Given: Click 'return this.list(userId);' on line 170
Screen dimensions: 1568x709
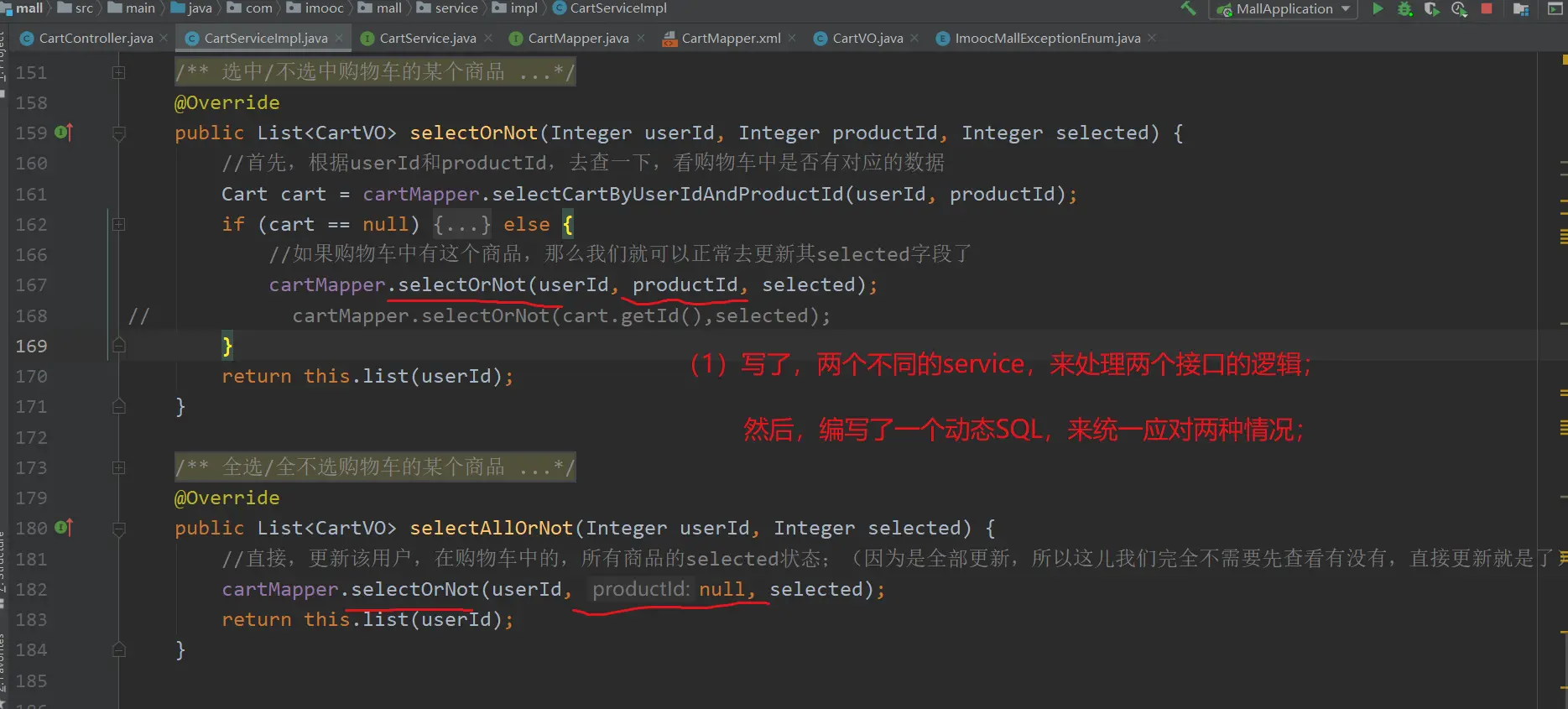Looking at the screenshot, I should click(367, 376).
